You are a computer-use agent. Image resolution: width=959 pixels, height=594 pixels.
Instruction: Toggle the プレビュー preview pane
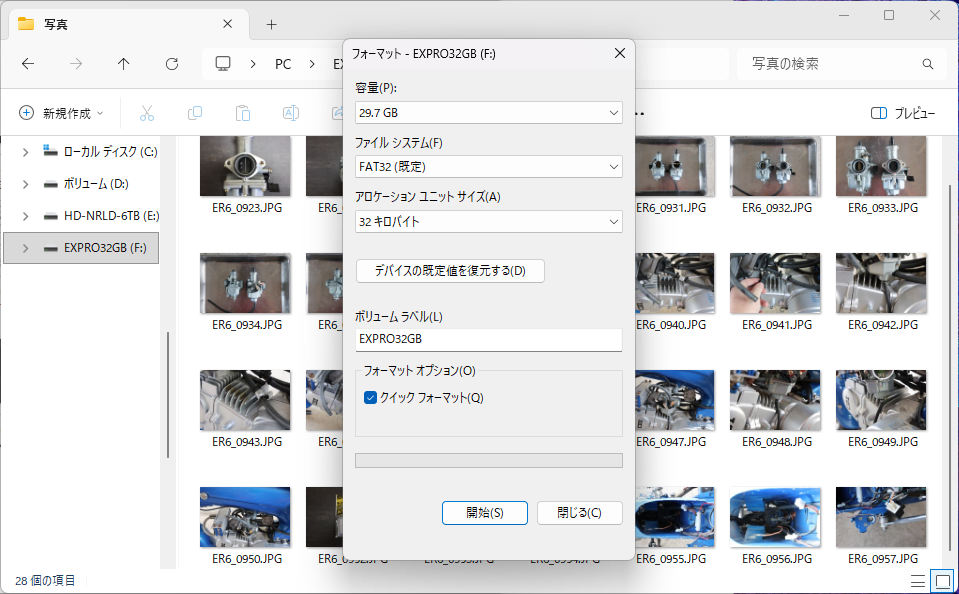pos(903,113)
